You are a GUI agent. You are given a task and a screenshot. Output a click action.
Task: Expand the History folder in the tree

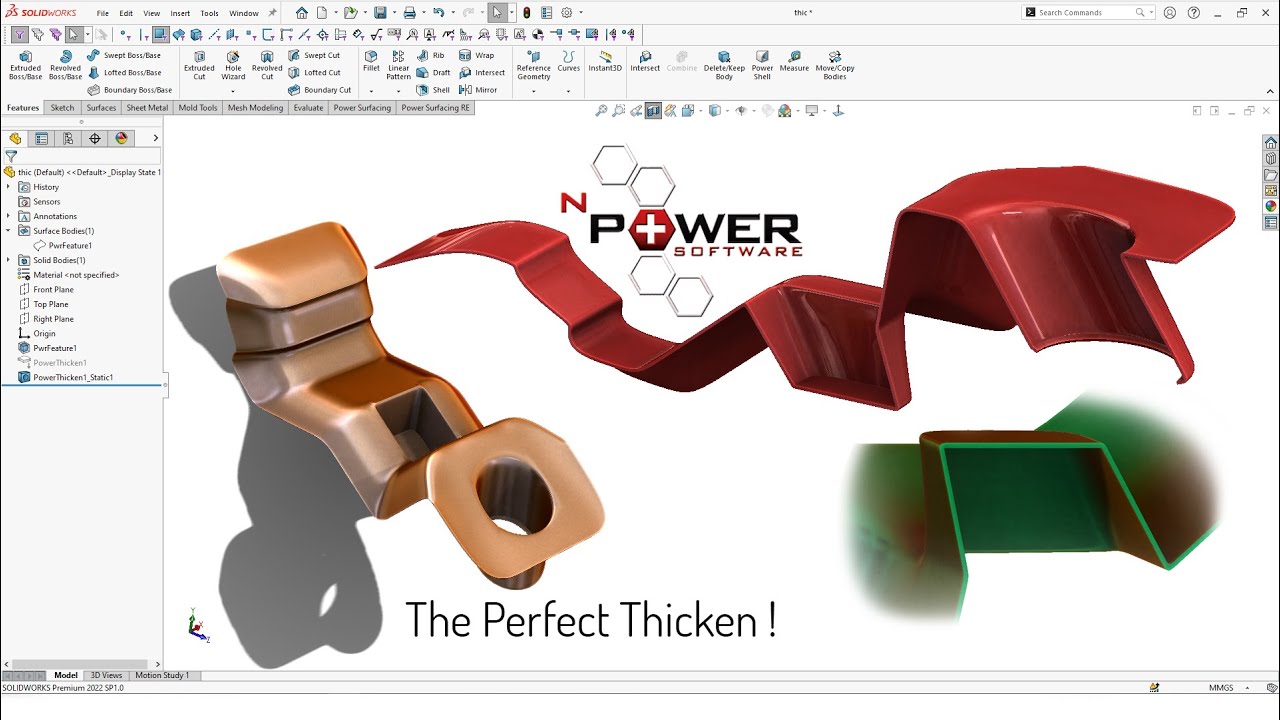click(x=9, y=187)
